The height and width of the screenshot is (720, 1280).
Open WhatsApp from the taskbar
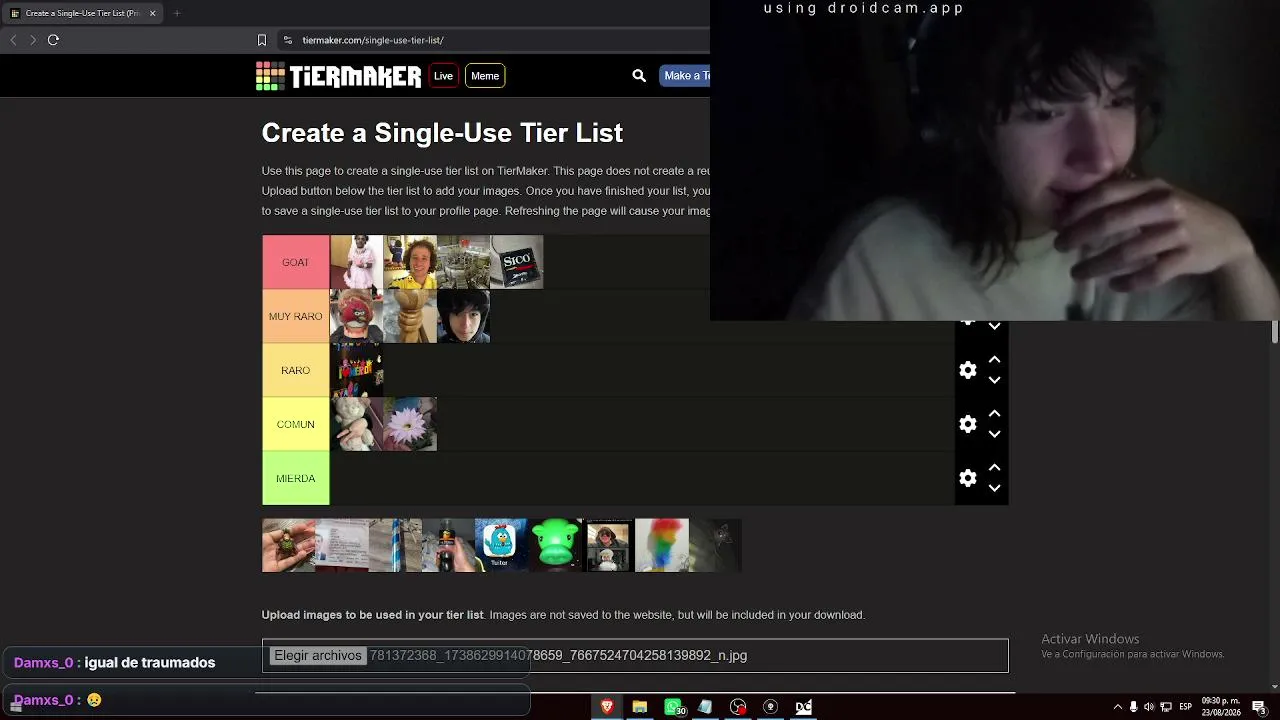(673, 707)
